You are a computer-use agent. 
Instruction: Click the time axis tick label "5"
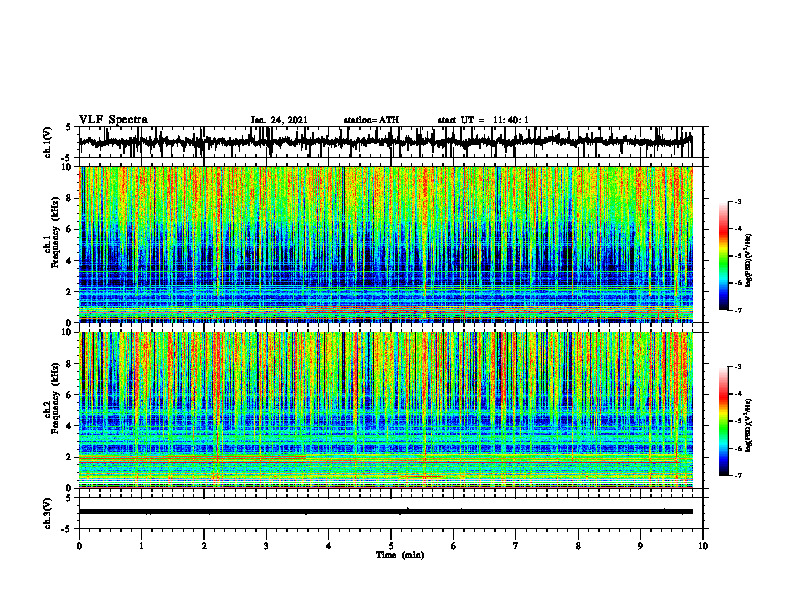tap(391, 546)
